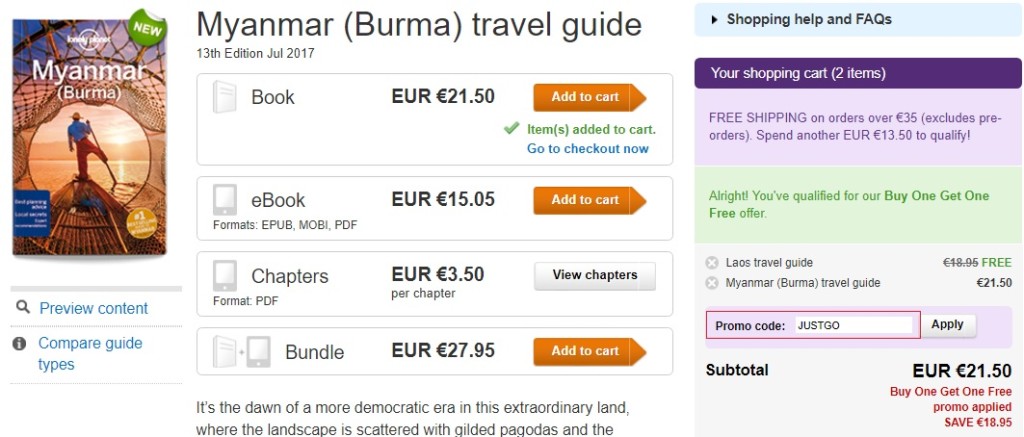Go to checkout now

point(587,149)
